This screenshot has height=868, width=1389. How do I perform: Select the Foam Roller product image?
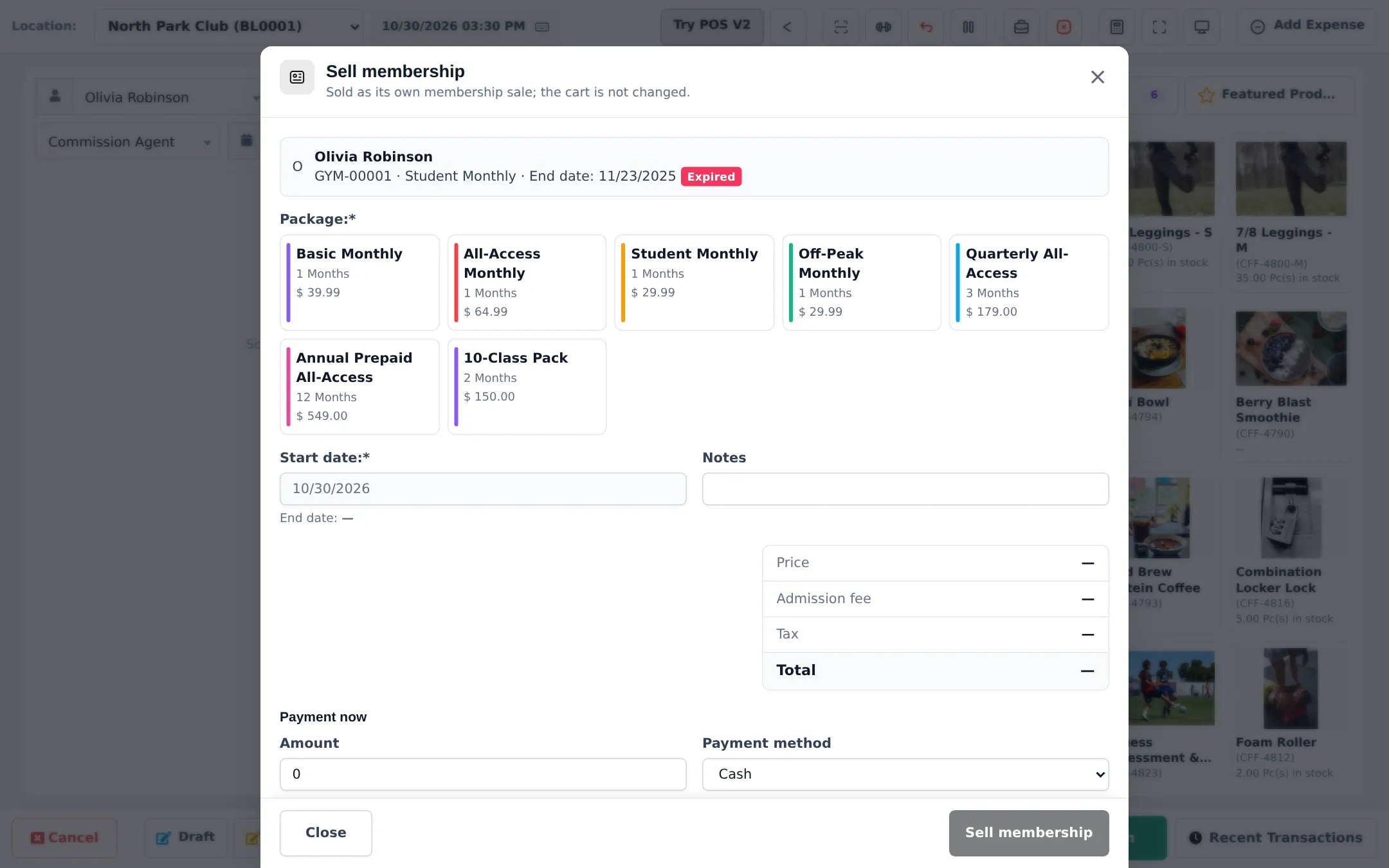tap(1291, 689)
